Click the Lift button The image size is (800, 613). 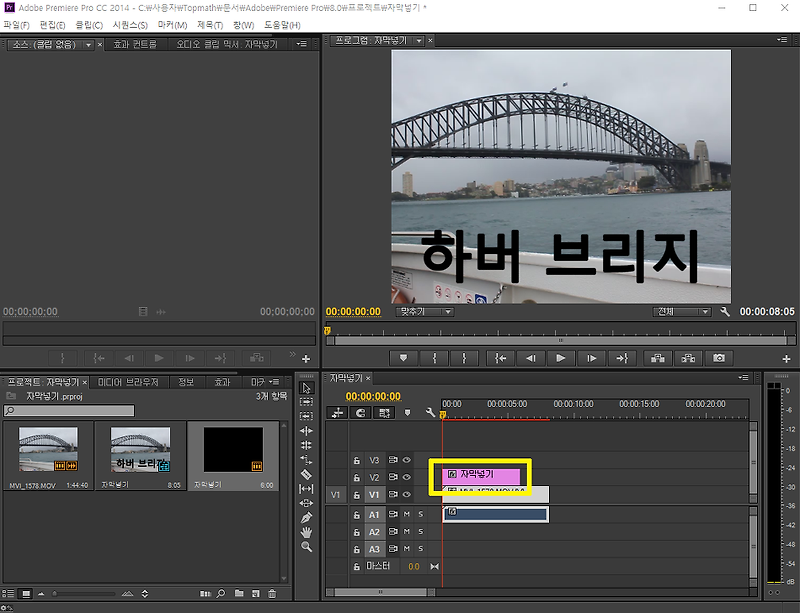tap(658, 358)
